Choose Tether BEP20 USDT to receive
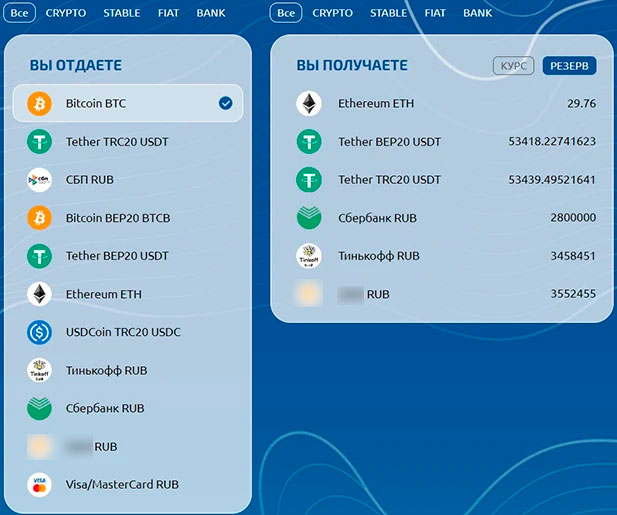Viewport: 617px width, 515px height. pos(389,142)
